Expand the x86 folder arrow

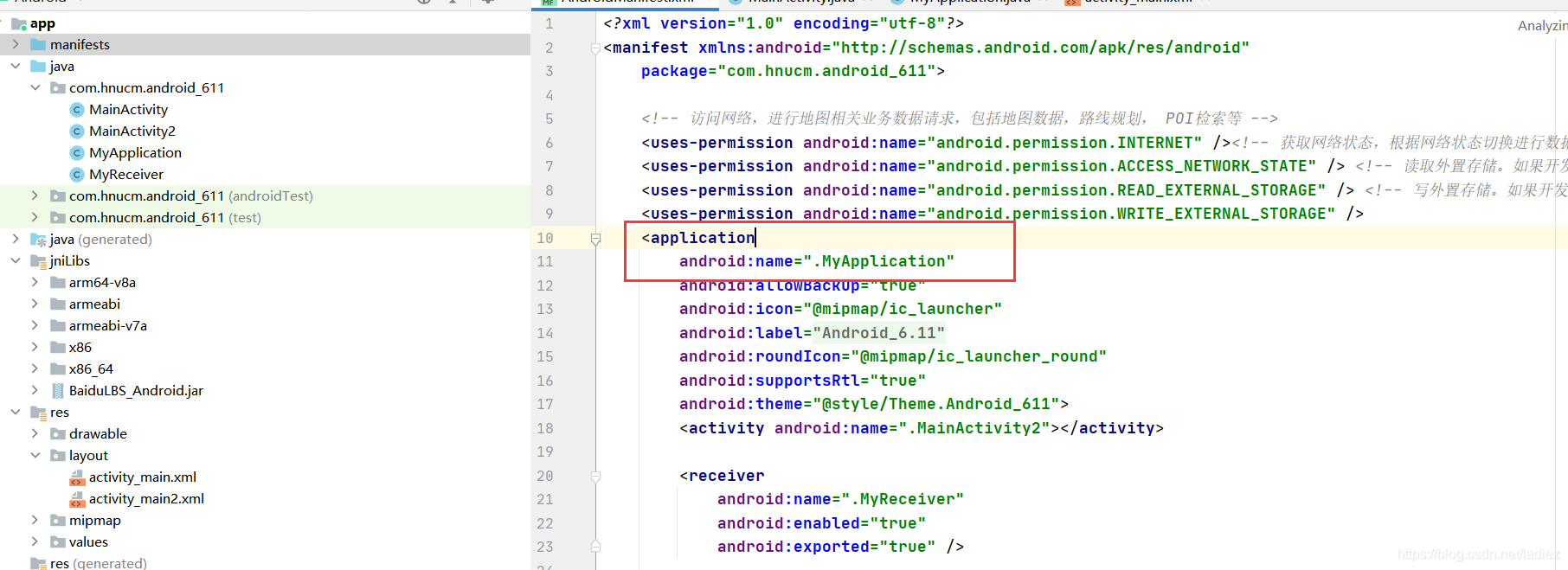pos(35,347)
